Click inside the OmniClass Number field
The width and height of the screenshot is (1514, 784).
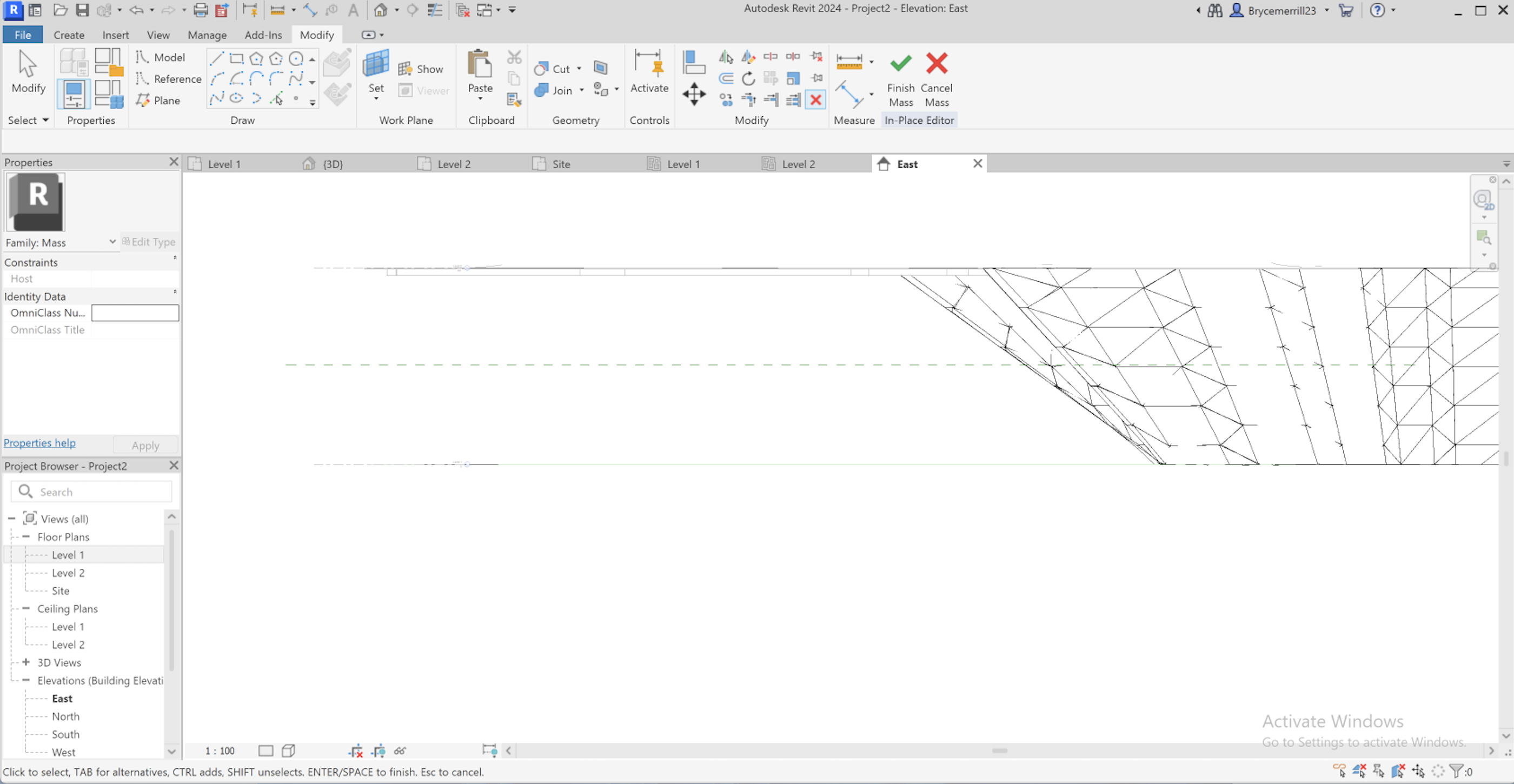pos(135,313)
